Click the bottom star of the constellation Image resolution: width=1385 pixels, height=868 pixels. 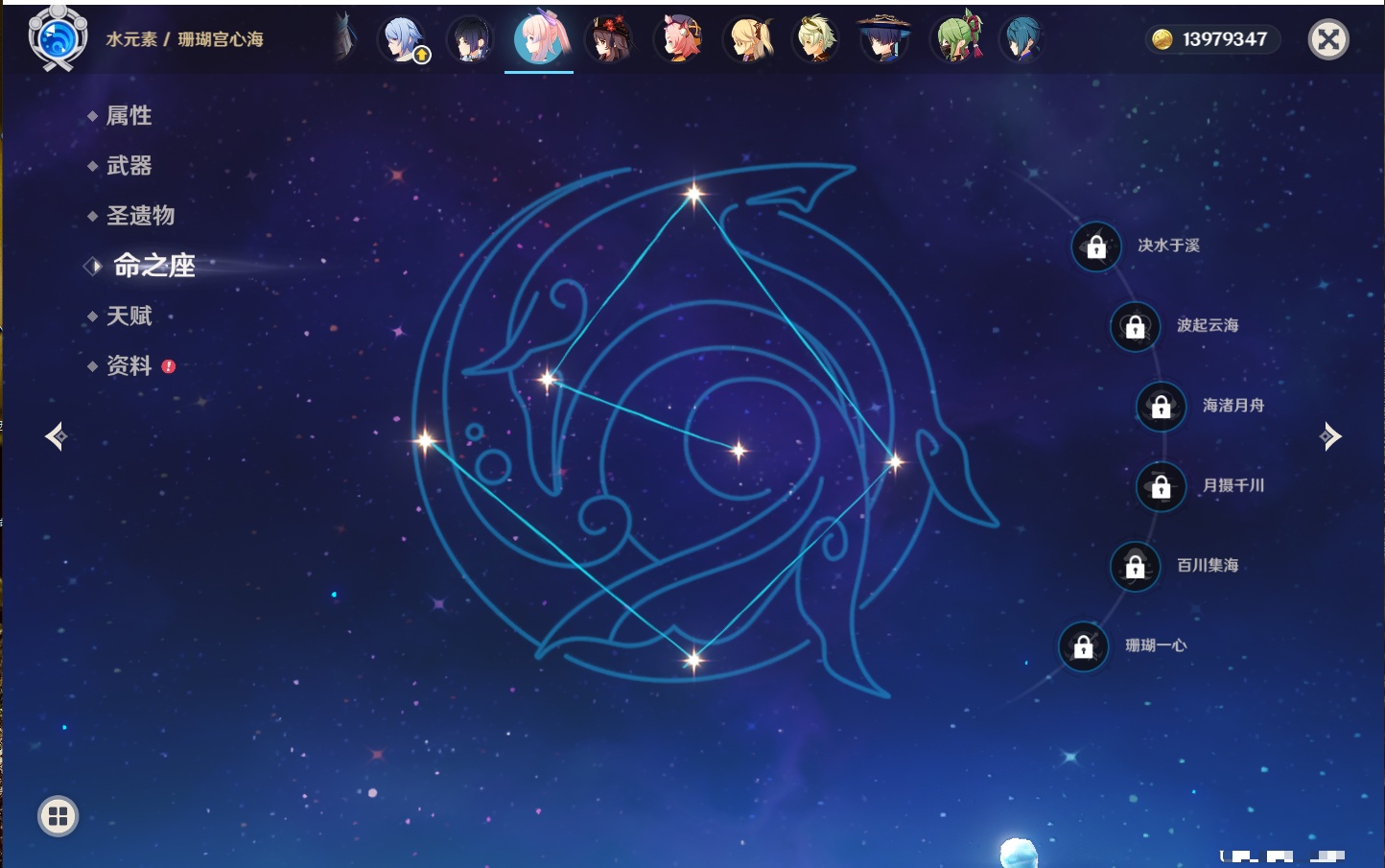(x=693, y=659)
